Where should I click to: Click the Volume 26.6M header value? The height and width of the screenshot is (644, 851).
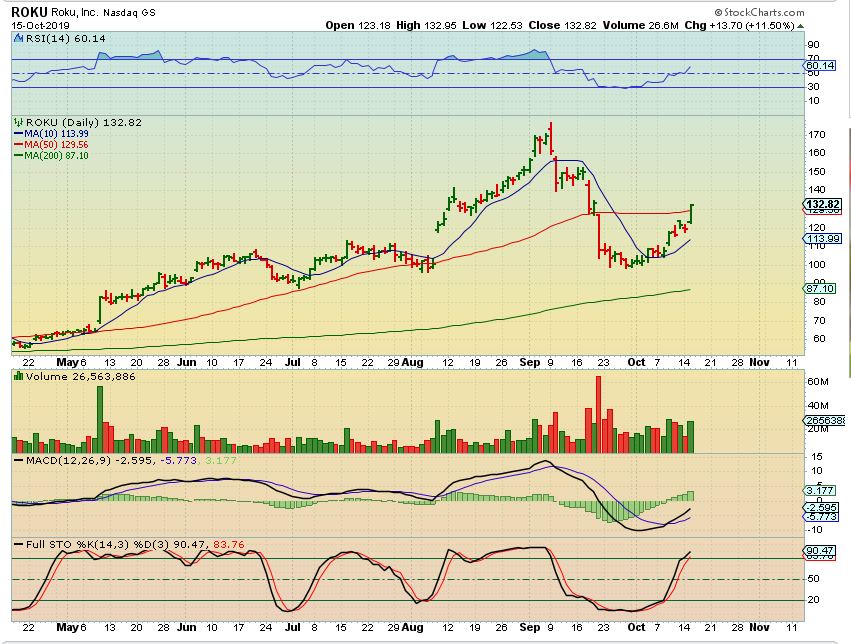pyautogui.click(x=640, y=25)
